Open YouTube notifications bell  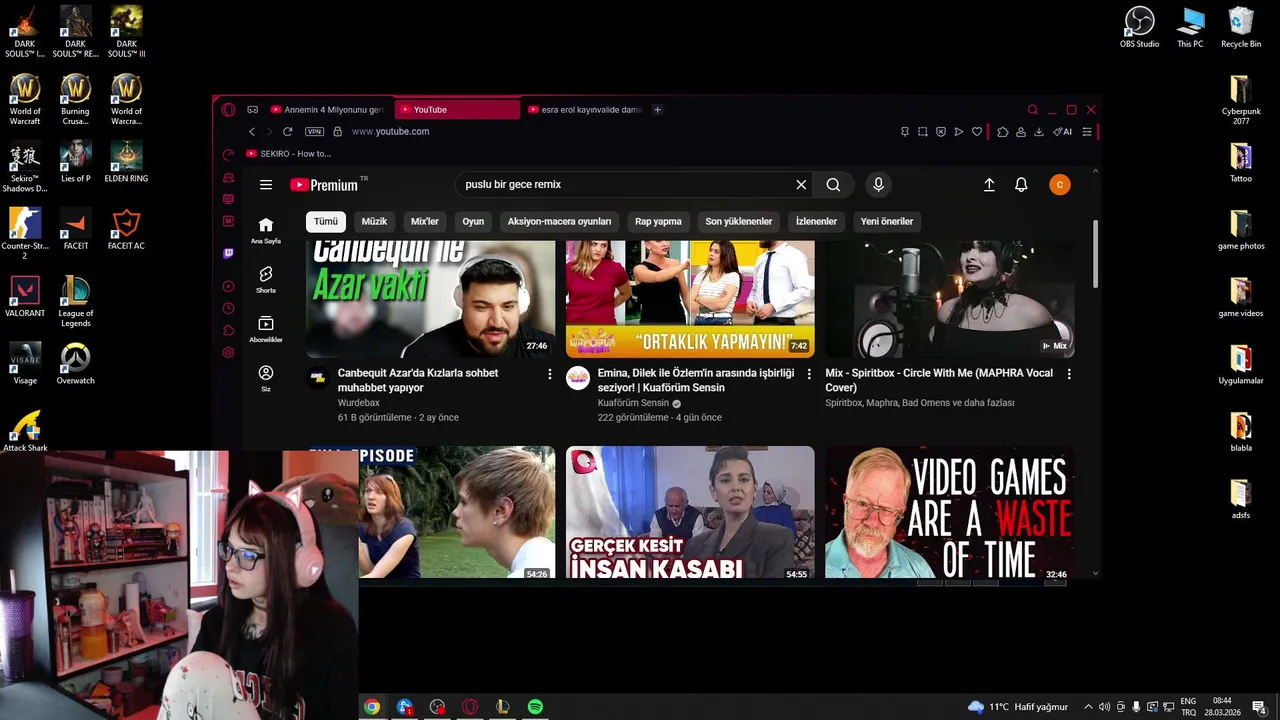(1021, 185)
